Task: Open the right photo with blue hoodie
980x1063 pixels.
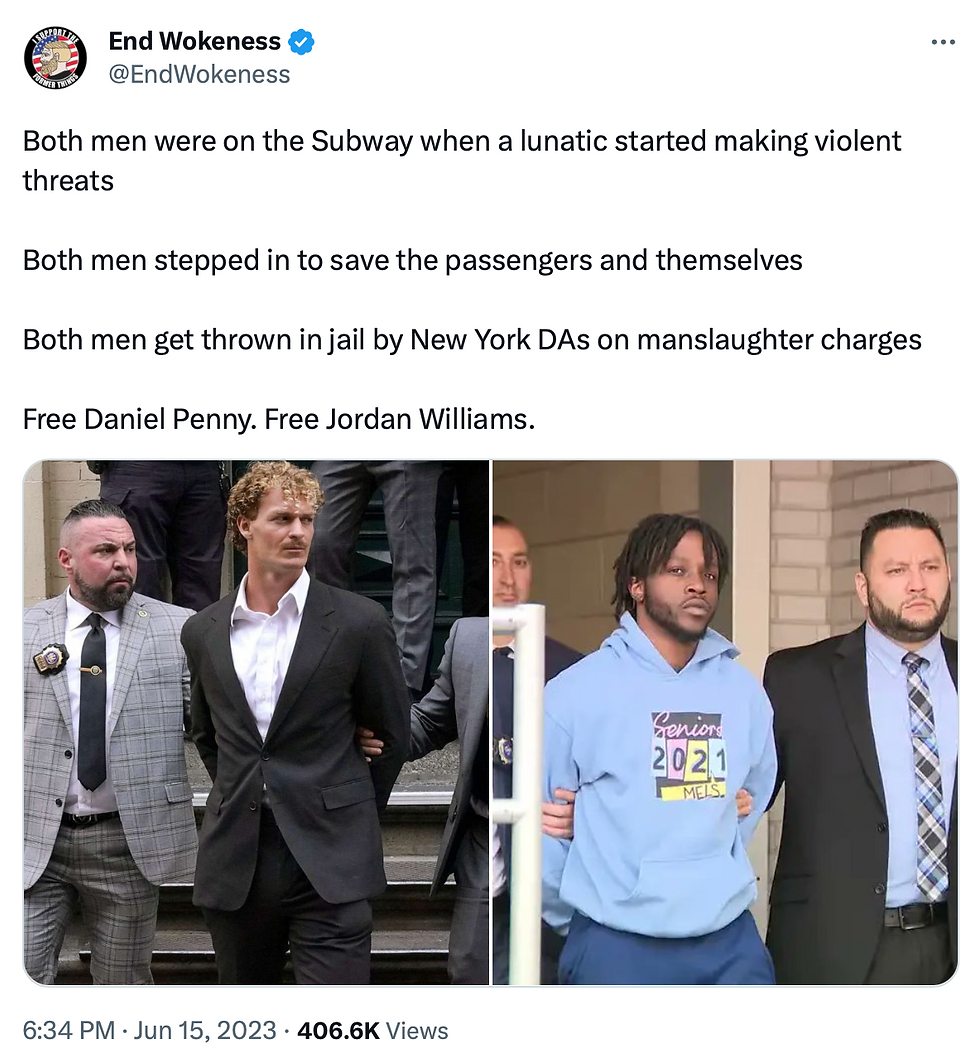Action: pos(725,723)
